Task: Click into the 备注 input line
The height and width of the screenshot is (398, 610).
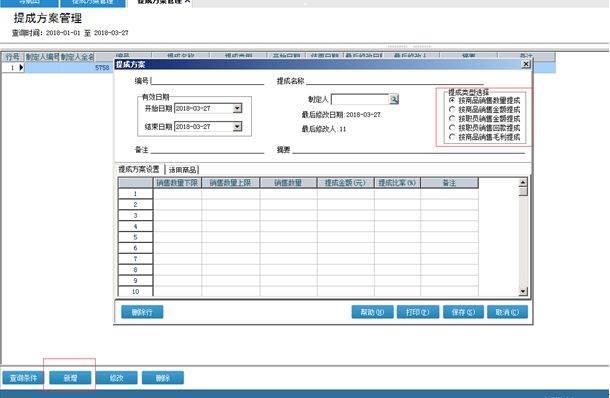Action: 207,149
